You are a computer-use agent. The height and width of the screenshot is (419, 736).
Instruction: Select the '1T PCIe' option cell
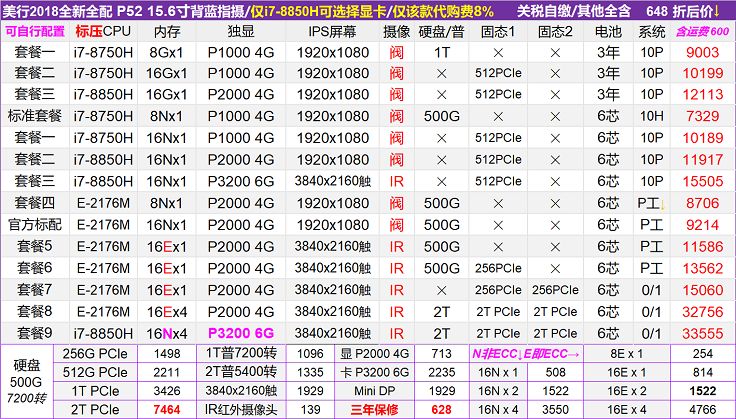point(95,391)
